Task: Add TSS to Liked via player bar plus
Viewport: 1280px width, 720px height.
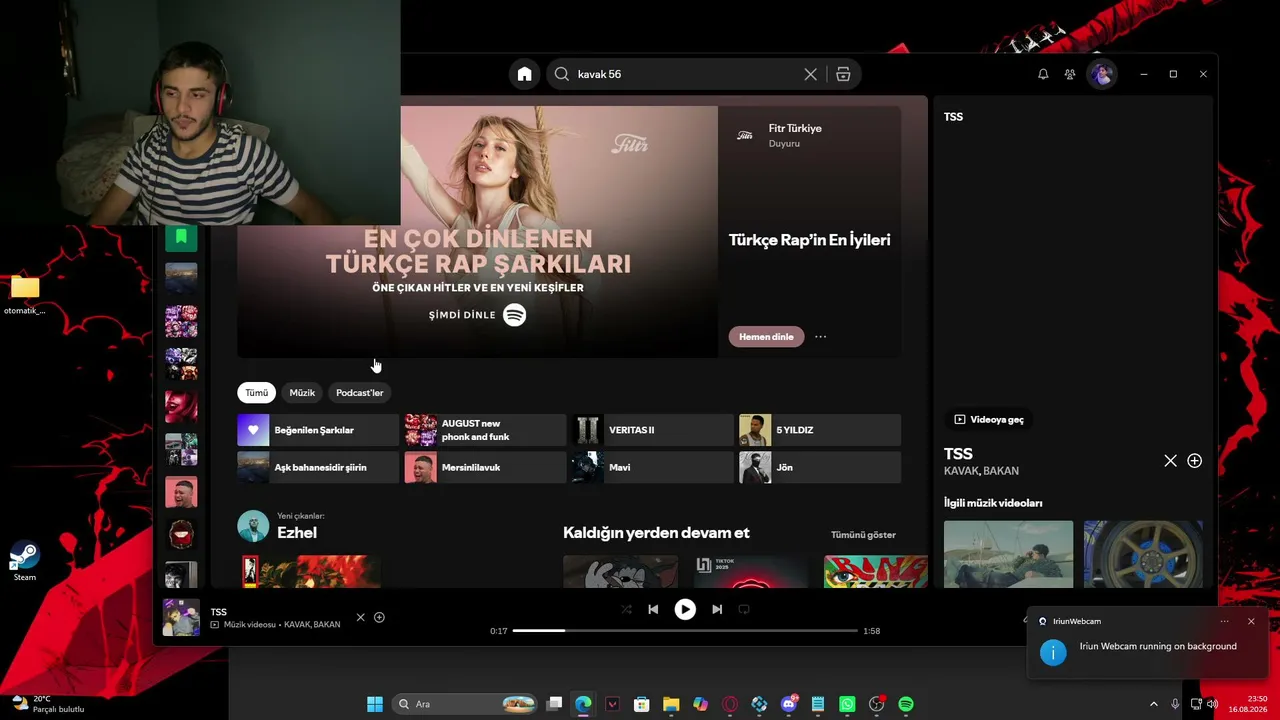Action: pos(379,617)
